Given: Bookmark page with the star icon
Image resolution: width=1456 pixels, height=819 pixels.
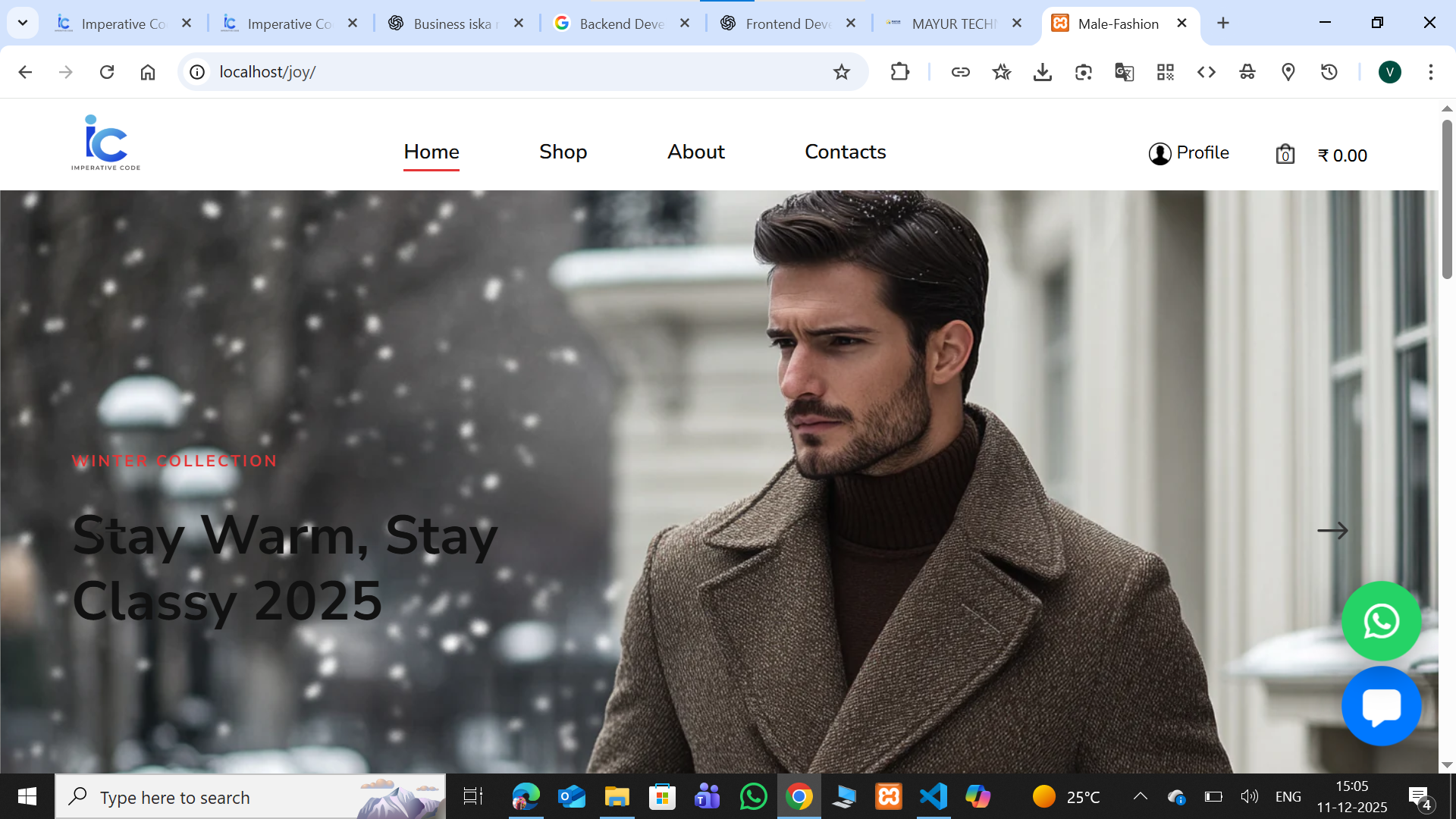Looking at the screenshot, I should [x=841, y=72].
